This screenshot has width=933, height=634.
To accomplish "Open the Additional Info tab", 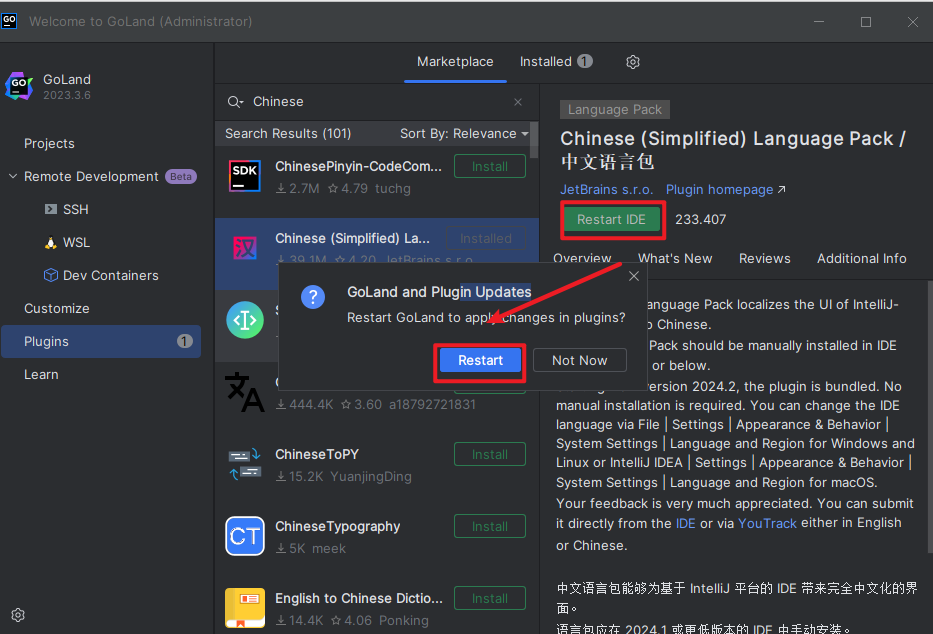I will pos(862,258).
